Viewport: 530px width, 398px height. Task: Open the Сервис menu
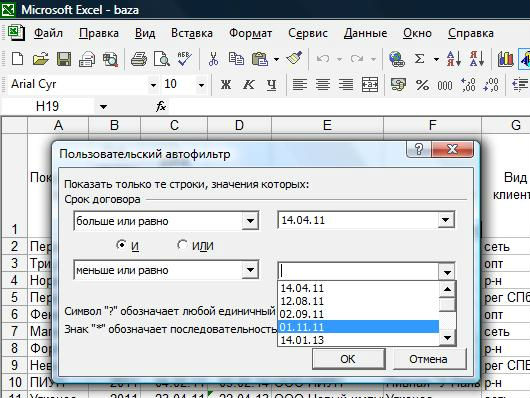pyautogui.click(x=308, y=33)
